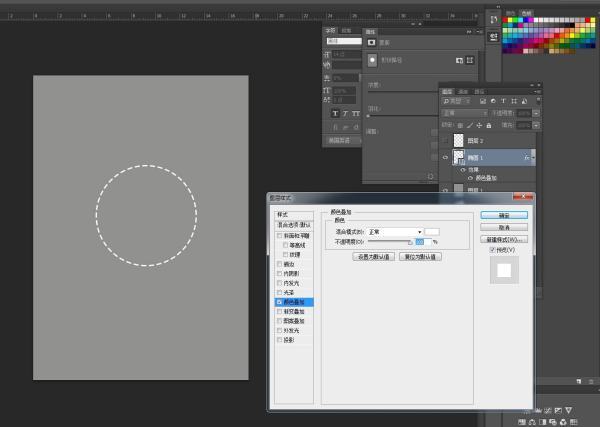Viewport: 600px width, 427px height.
Task: Click the white overlay color swatch
Action: coord(433,231)
